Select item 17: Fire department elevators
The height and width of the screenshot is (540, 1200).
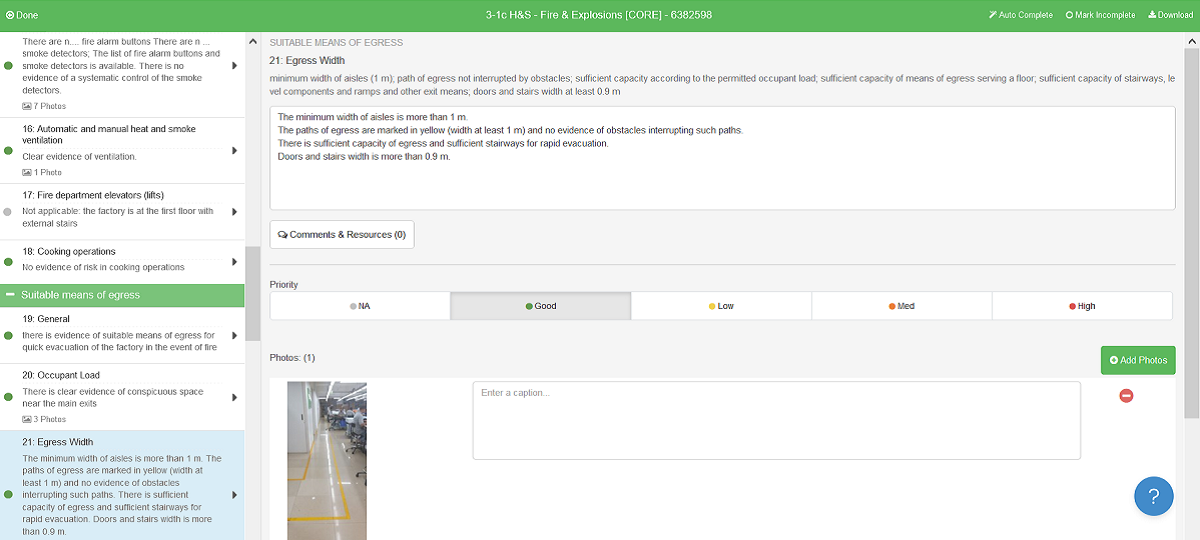(x=118, y=210)
